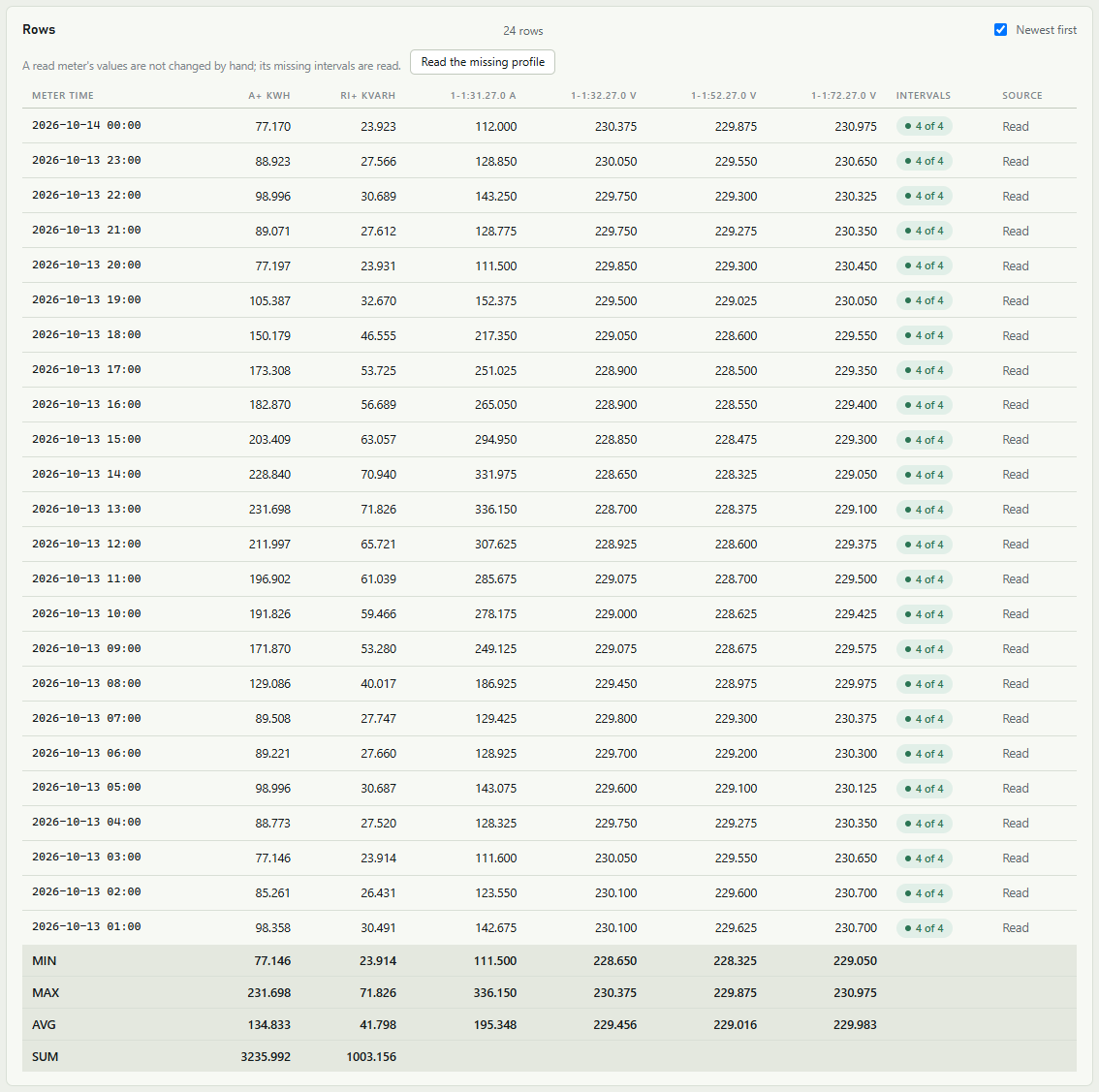Image resolution: width=1099 pixels, height=1092 pixels.
Task: Click the SUM A+ kWh total 3235.992
Action: point(266,1057)
